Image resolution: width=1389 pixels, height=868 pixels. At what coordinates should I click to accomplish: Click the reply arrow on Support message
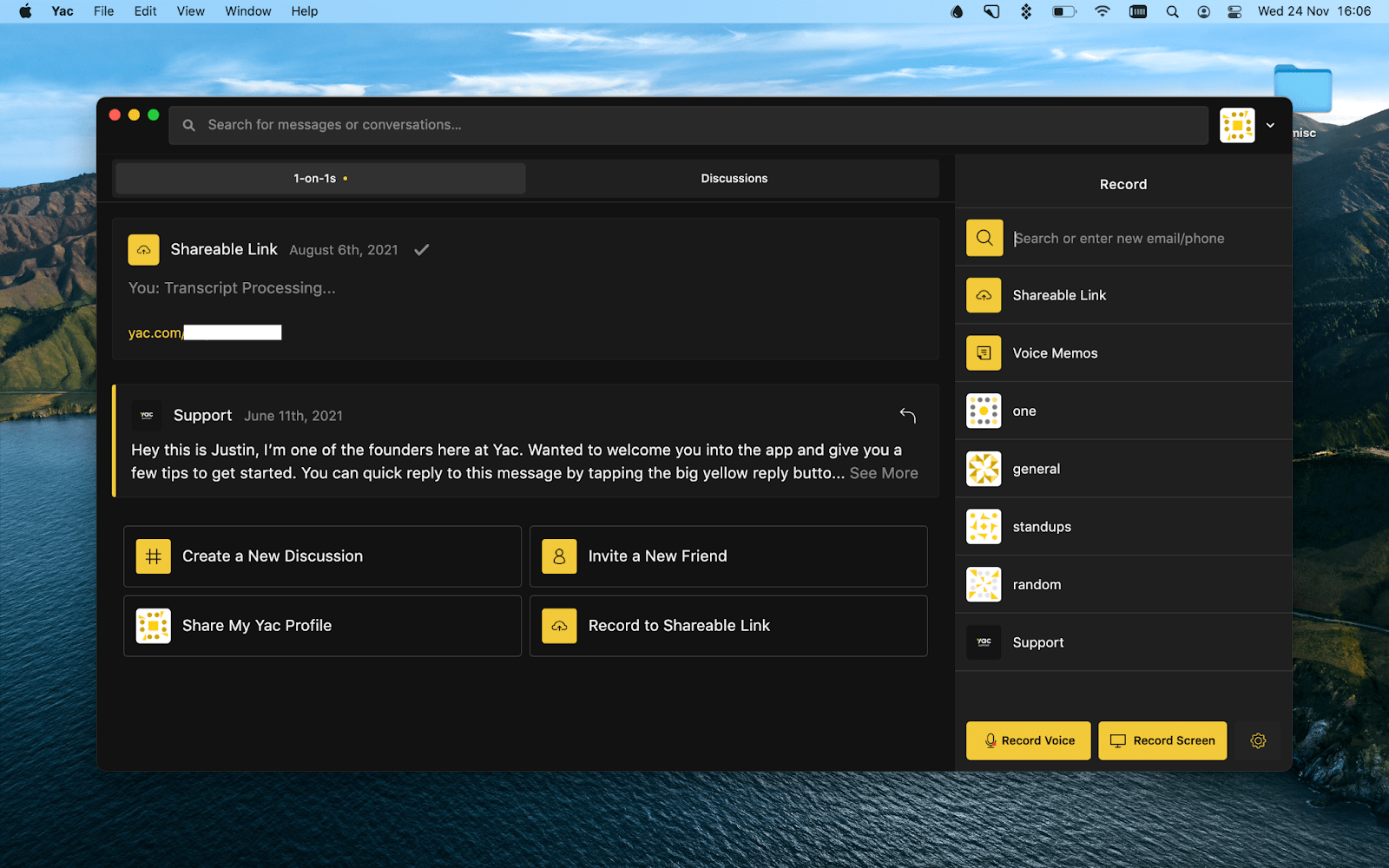pyautogui.click(x=907, y=415)
